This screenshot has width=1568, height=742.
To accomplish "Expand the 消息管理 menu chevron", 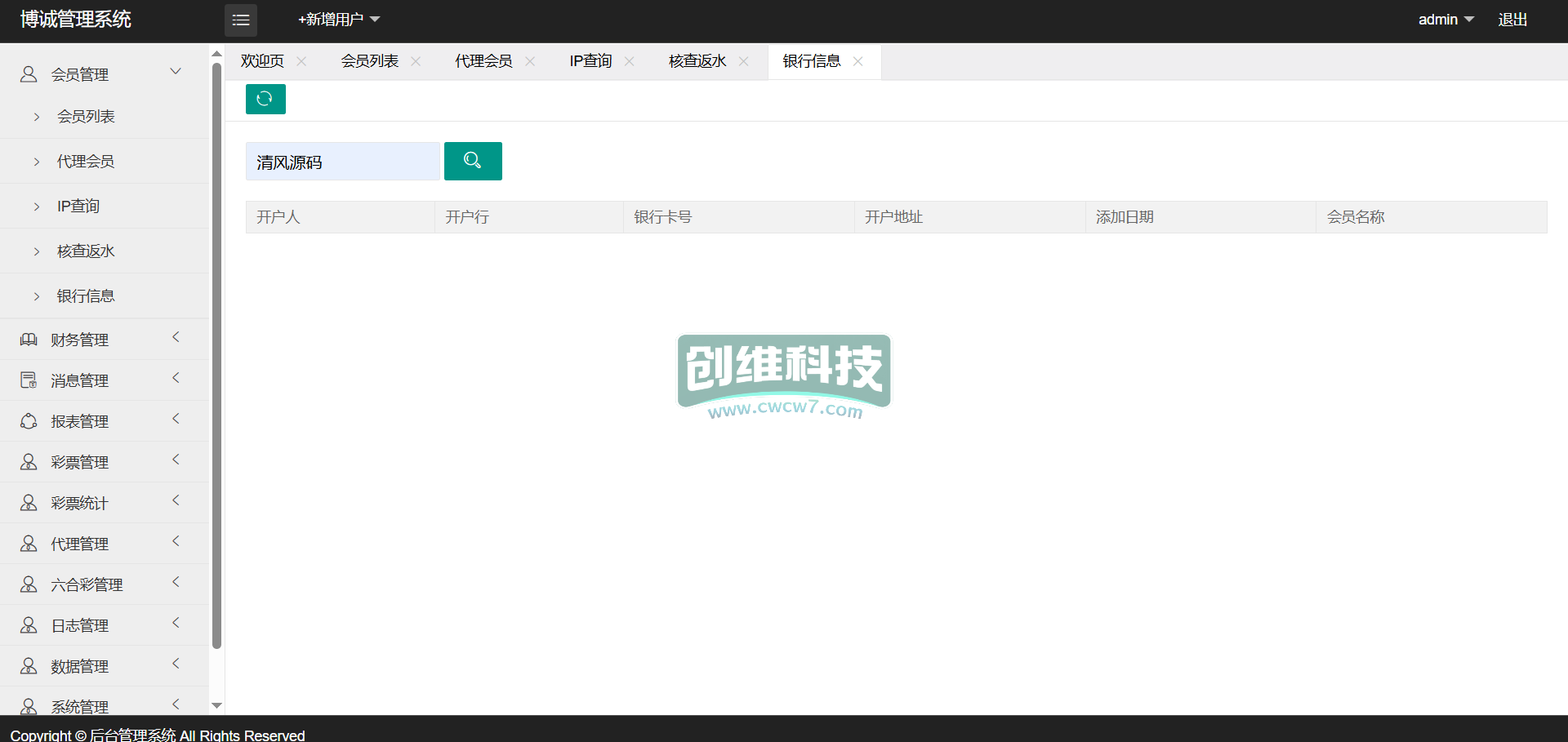I will tap(176, 378).
